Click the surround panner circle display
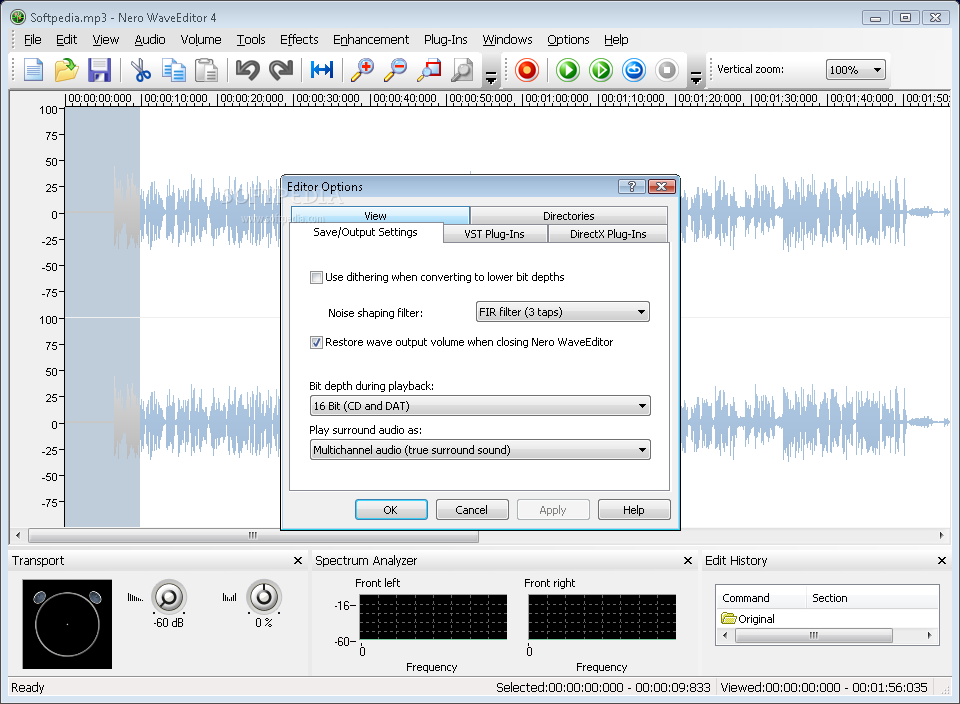 [67, 624]
